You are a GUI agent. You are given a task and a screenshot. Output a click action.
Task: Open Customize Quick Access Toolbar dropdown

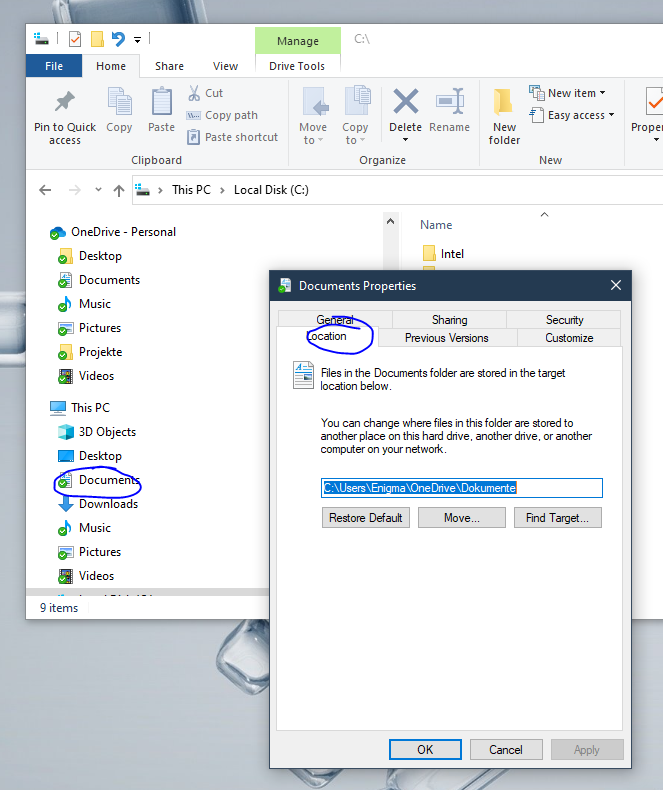tap(137, 39)
